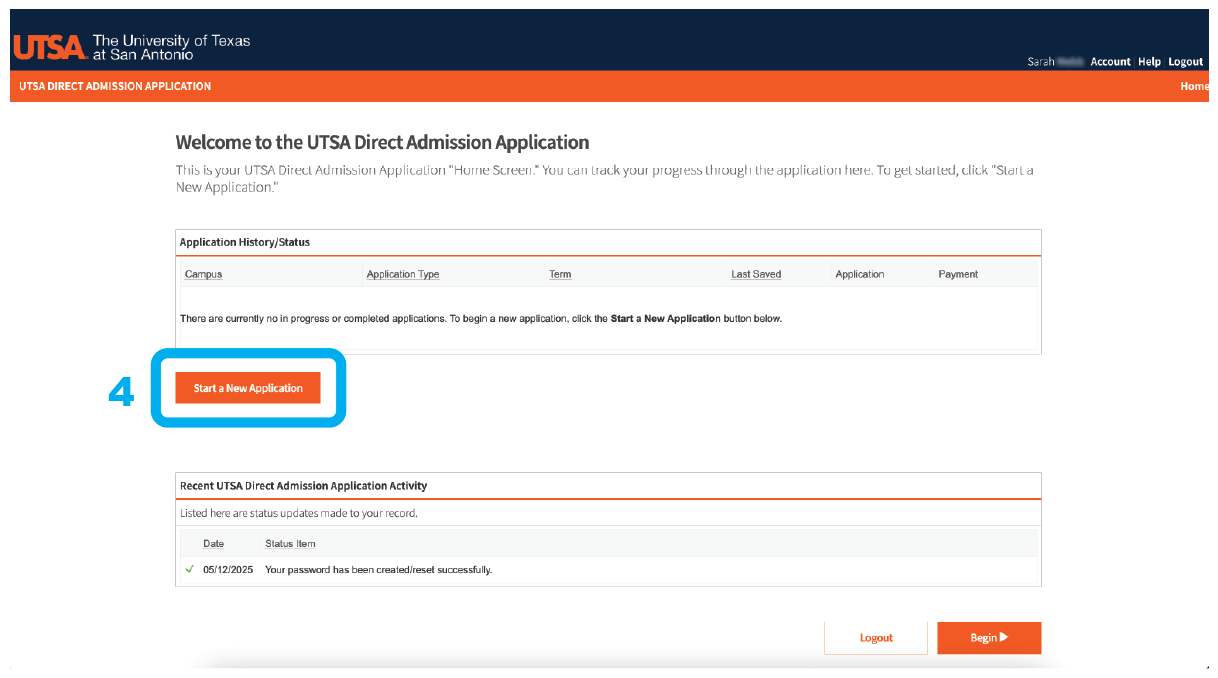This screenshot has height=678, width=1218.
Task: Click the Payment column header
Action: (x=958, y=274)
